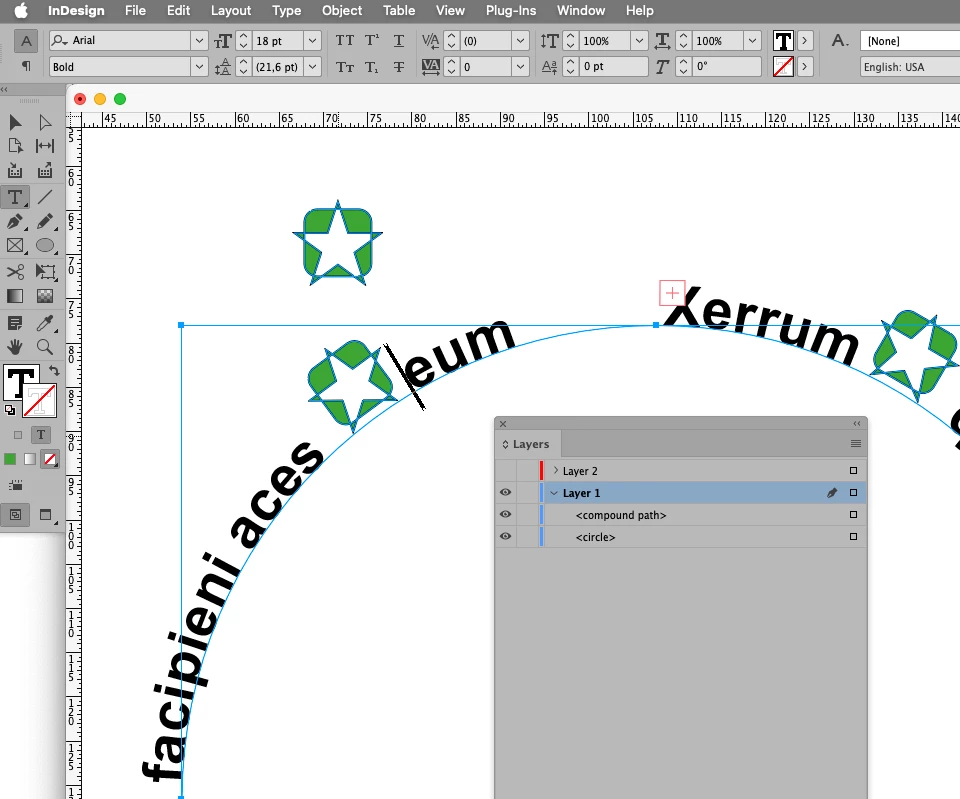
Task: Pick the Content Placer tool
Action: (45, 171)
